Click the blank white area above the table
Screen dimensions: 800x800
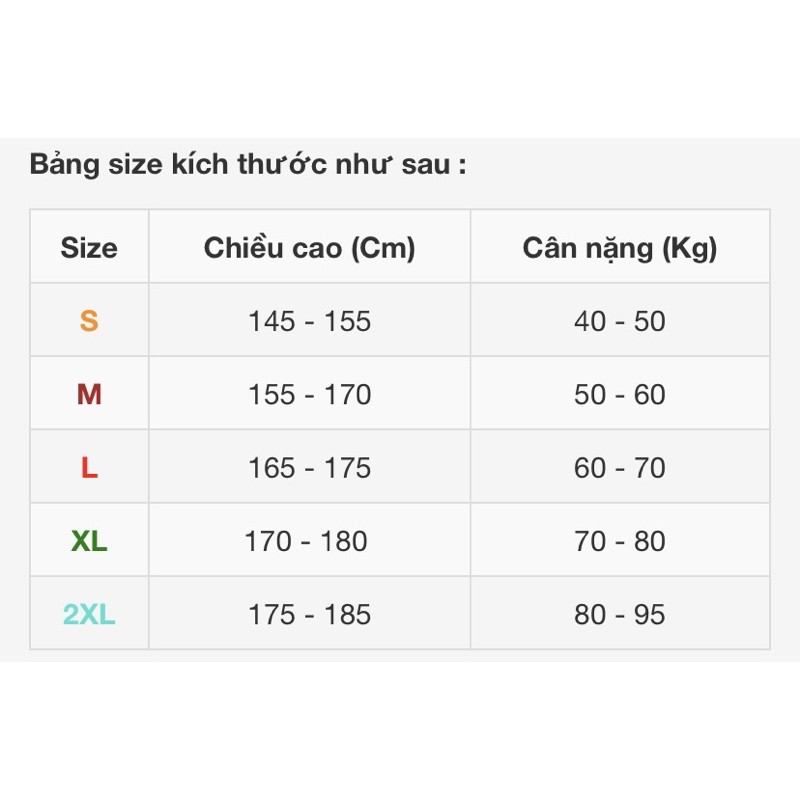[x=400, y=68]
